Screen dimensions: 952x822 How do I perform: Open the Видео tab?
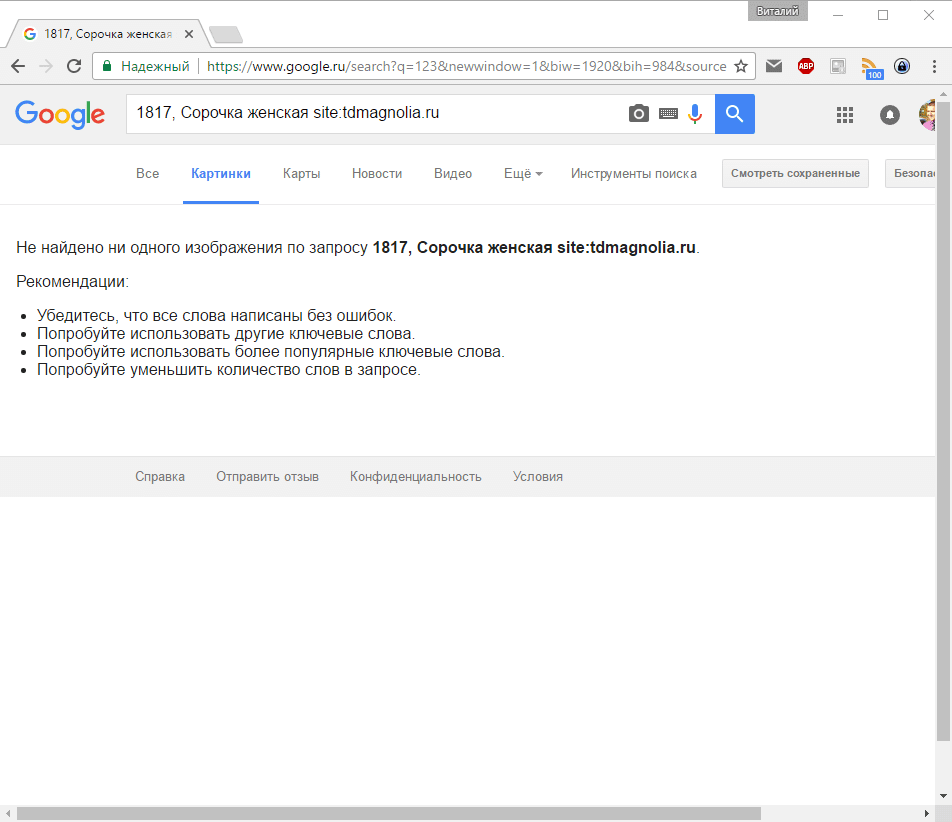(453, 174)
